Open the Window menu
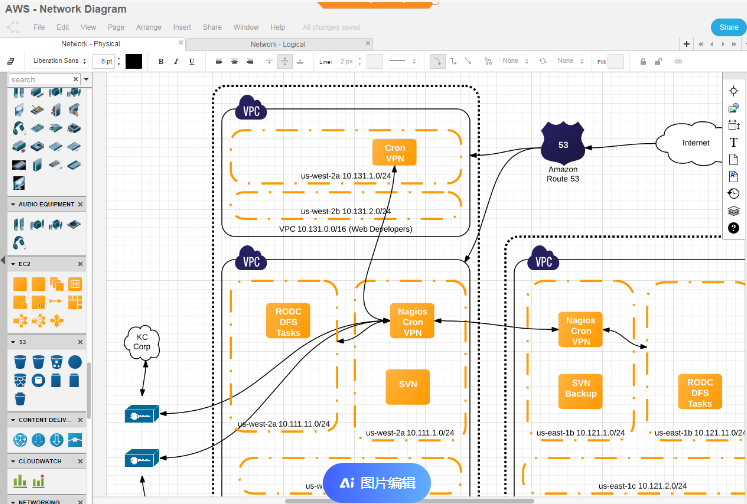Image resolution: width=747 pixels, height=504 pixels. (246, 27)
